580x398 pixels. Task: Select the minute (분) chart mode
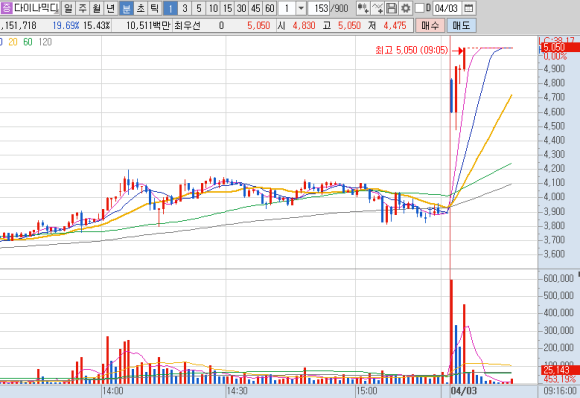point(126,8)
